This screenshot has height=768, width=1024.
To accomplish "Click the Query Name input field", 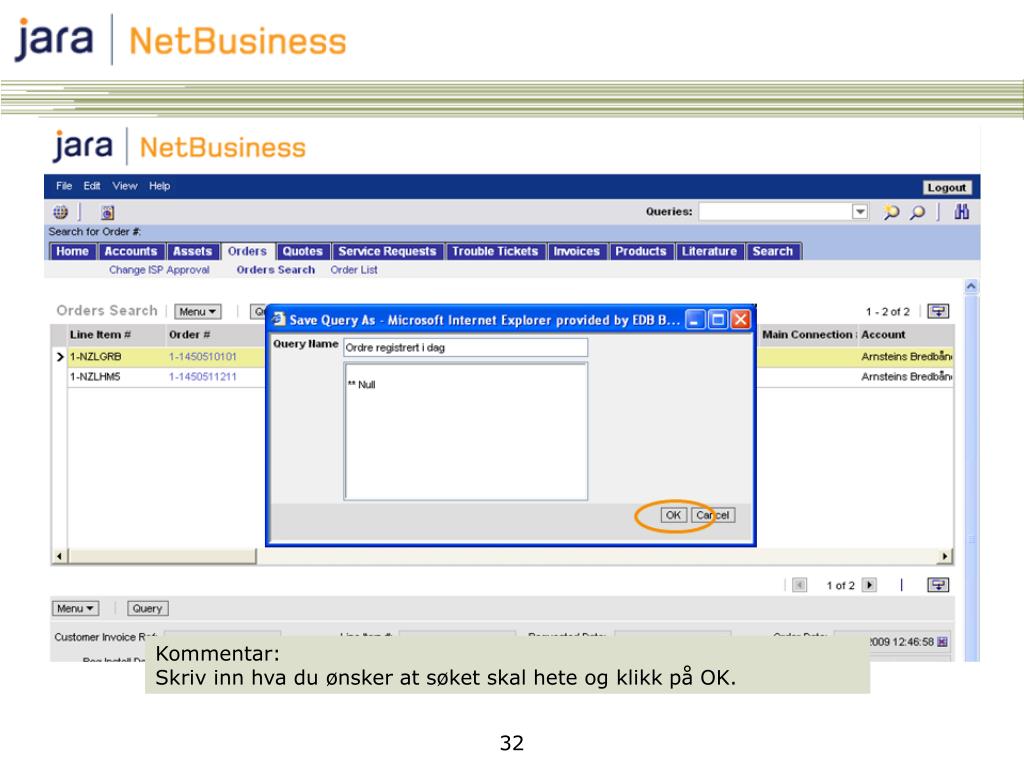I will tap(466, 347).
